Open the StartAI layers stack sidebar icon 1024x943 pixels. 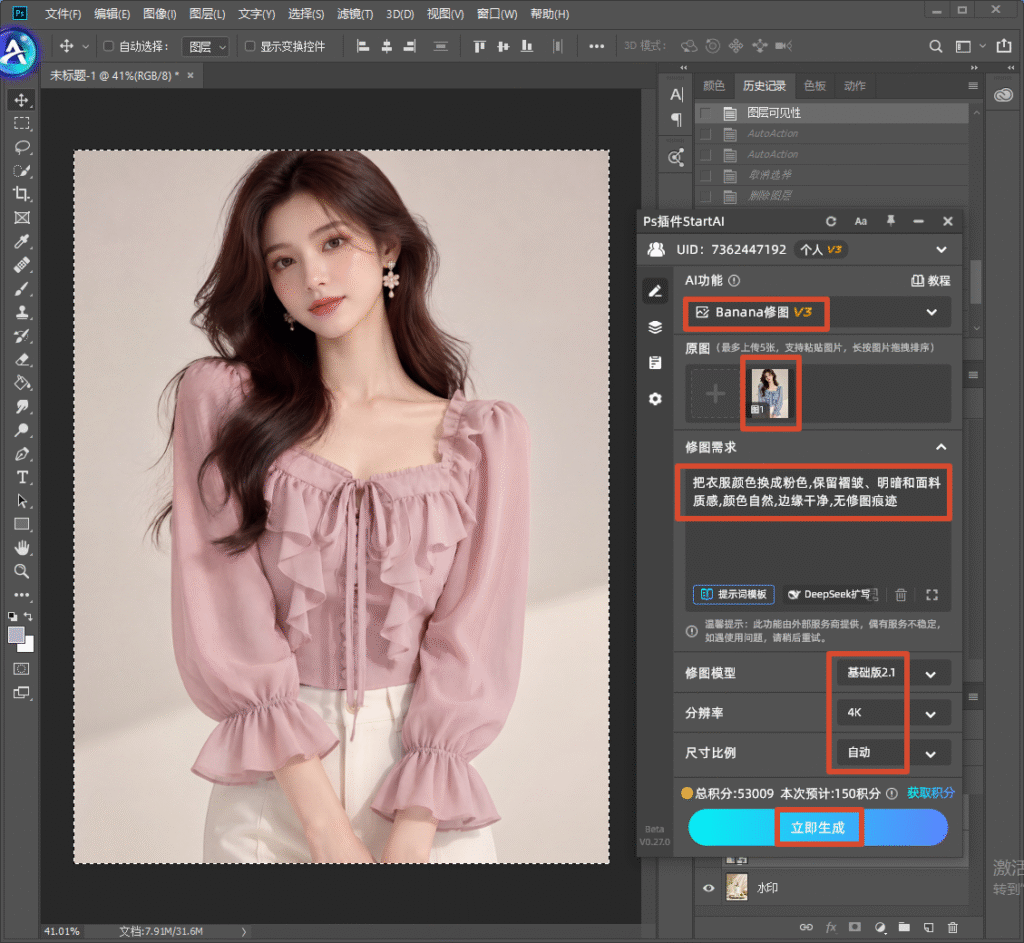[655, 327]
